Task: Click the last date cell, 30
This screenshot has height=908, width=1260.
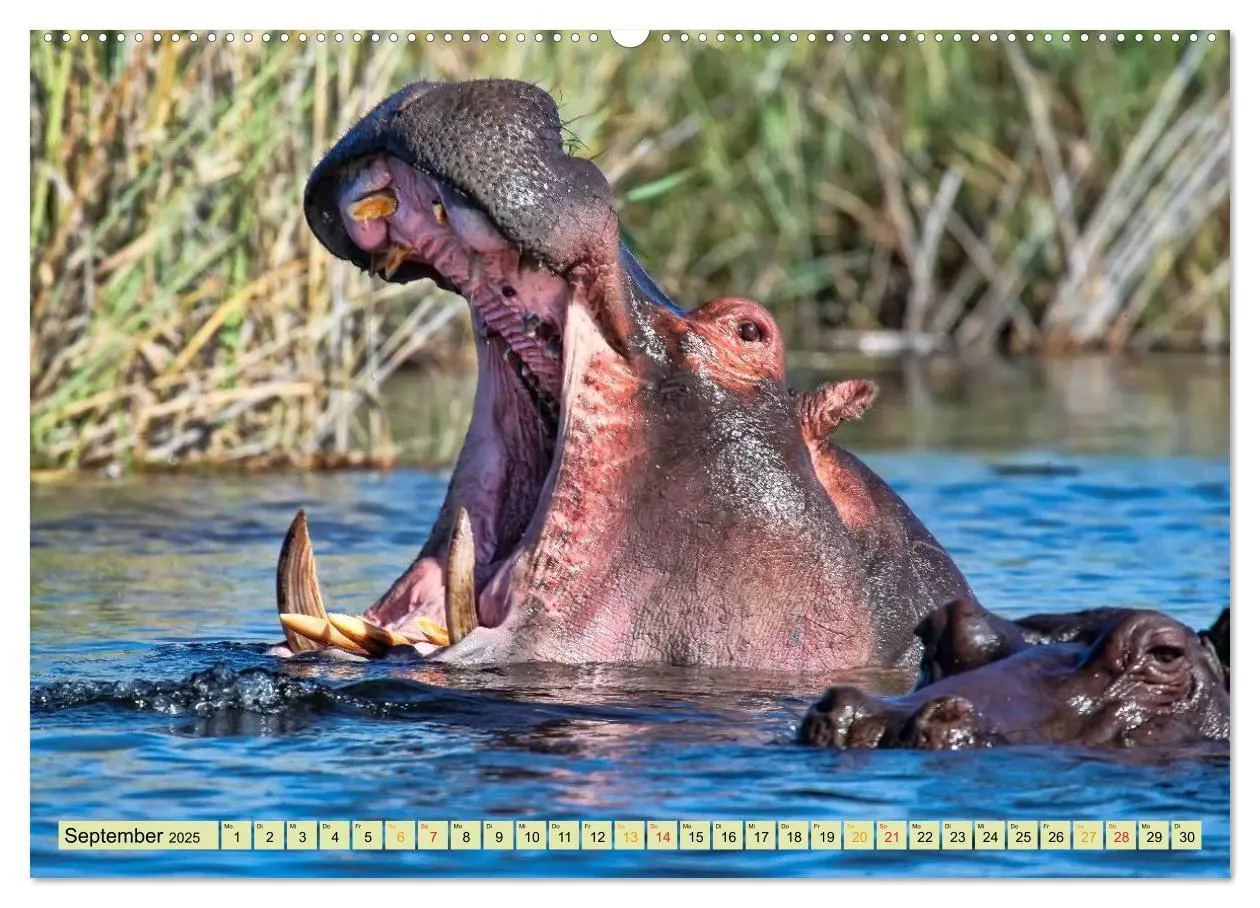Action: pos(1186,836)
